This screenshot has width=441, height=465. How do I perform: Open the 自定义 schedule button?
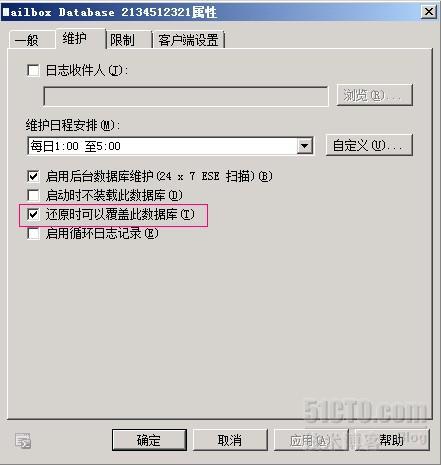click(x=369, y=145)
